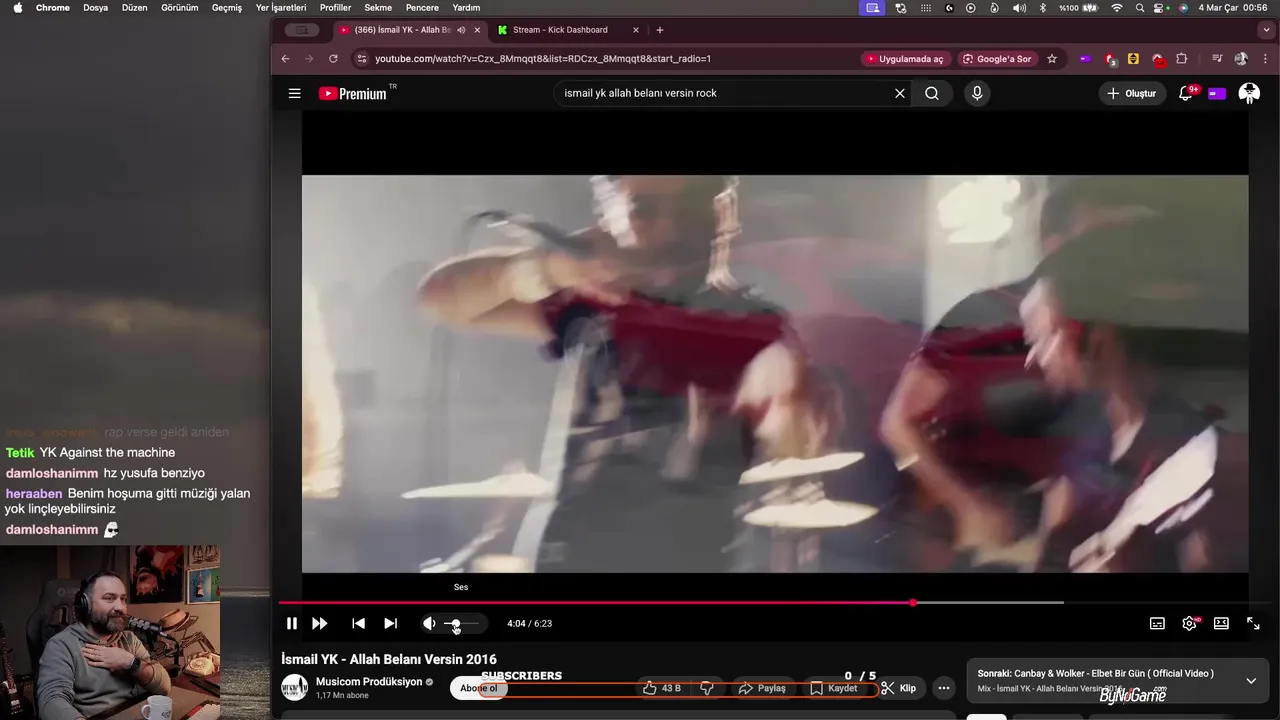
Task: Open the Sekme menu
Action: [378, 7]
